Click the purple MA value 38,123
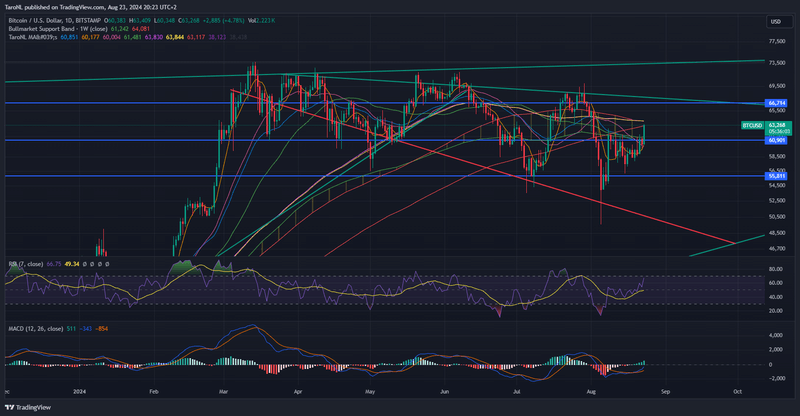 pyautogui.click(x=217, y=37)
